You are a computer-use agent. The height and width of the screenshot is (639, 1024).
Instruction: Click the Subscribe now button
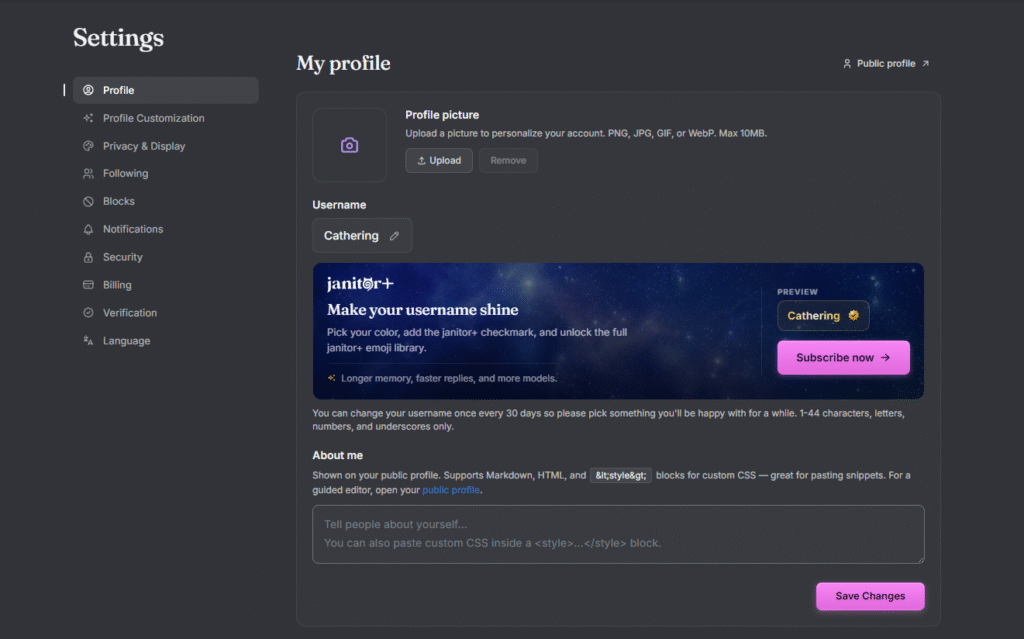(843, 357)
